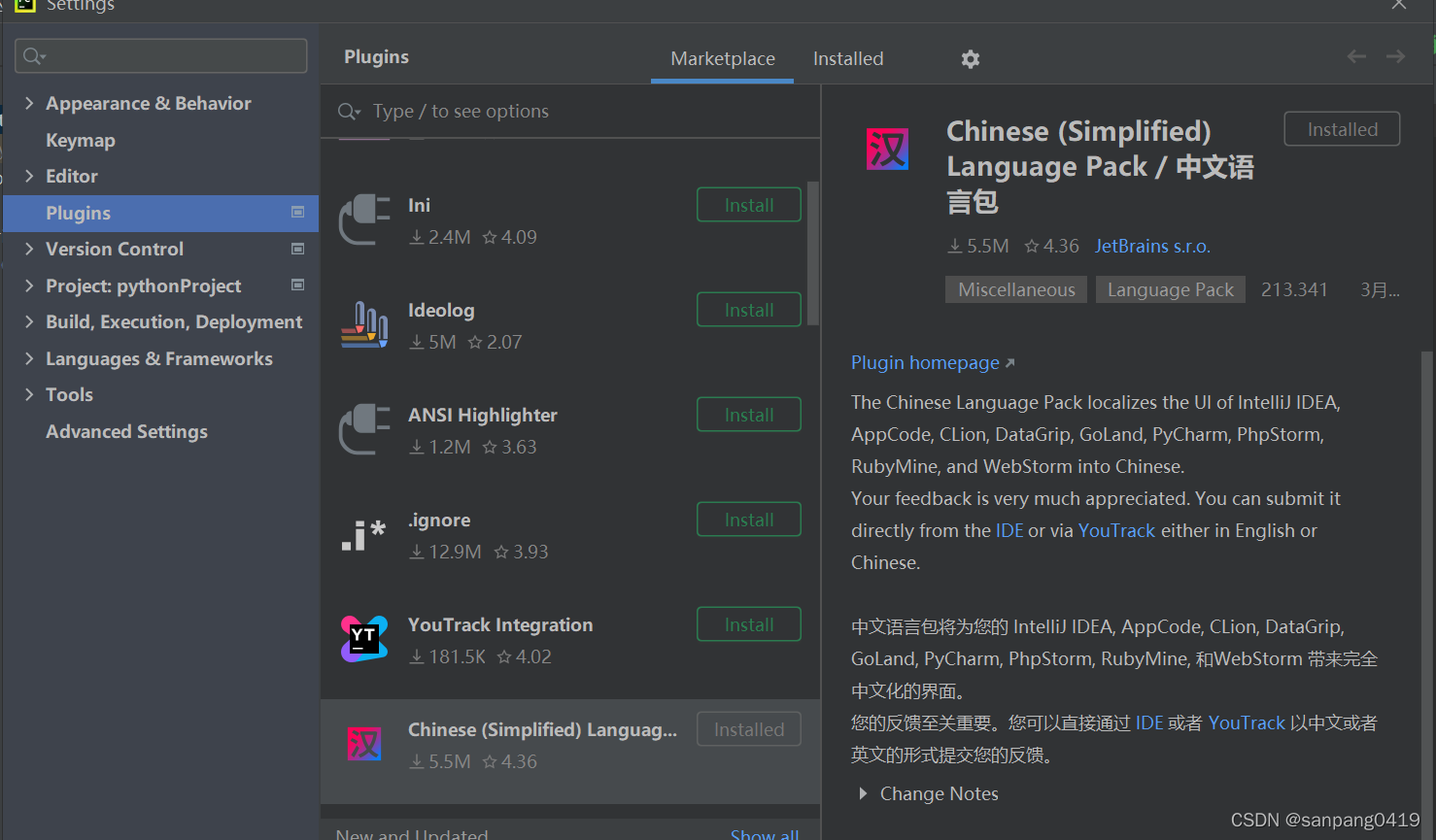Image resolution: width=1436 pixels, height=840 pixels.
Task: Switch to the Installed tab
Action: pyautogui.click(x=848, y=59)
